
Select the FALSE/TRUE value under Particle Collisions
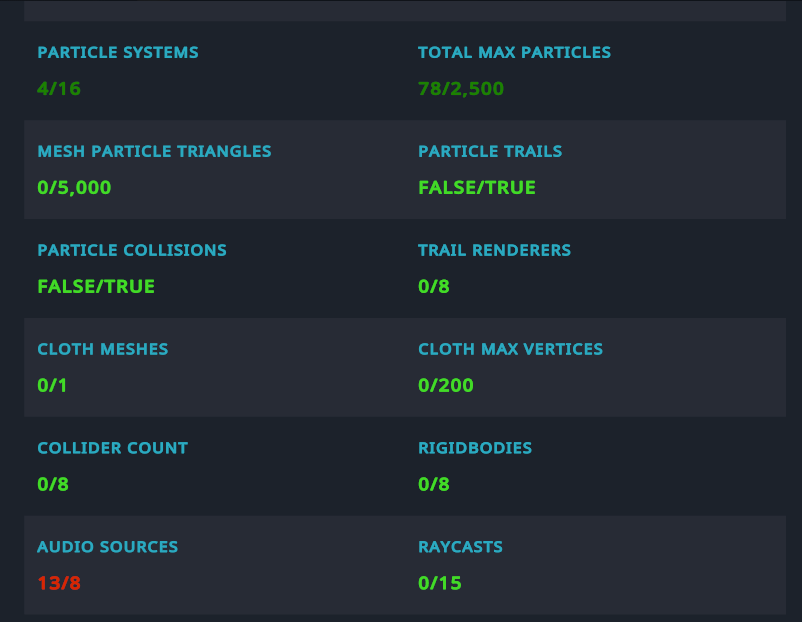(x=96, y=287)
